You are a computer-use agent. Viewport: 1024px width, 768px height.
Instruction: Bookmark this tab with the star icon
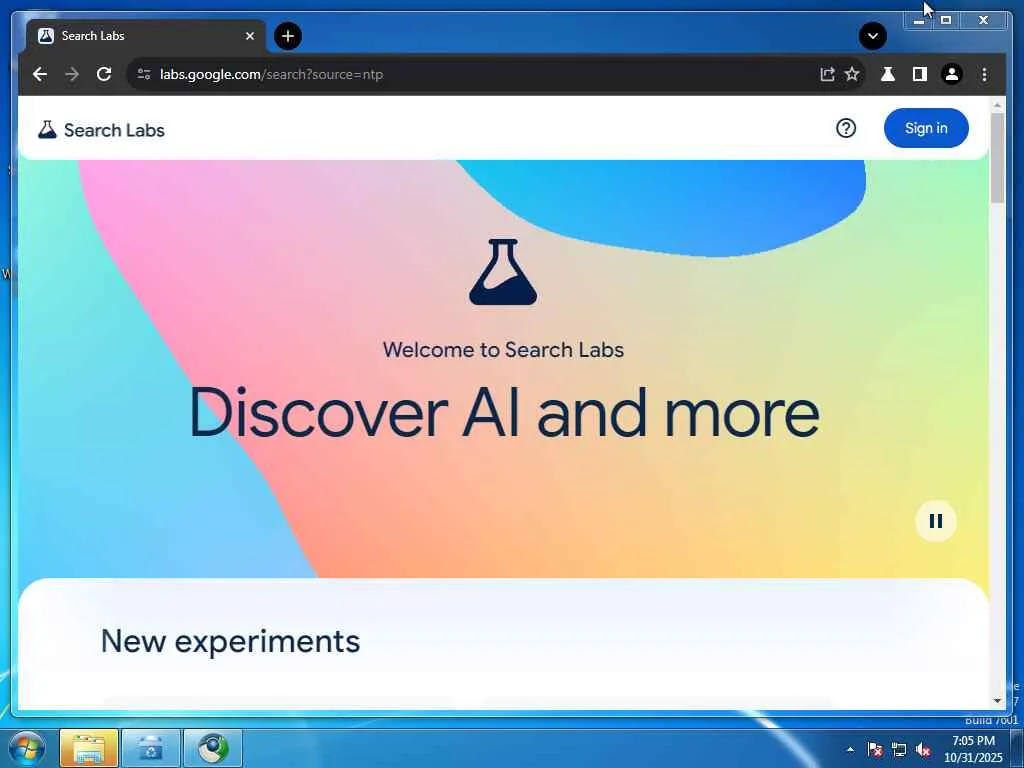852,74
